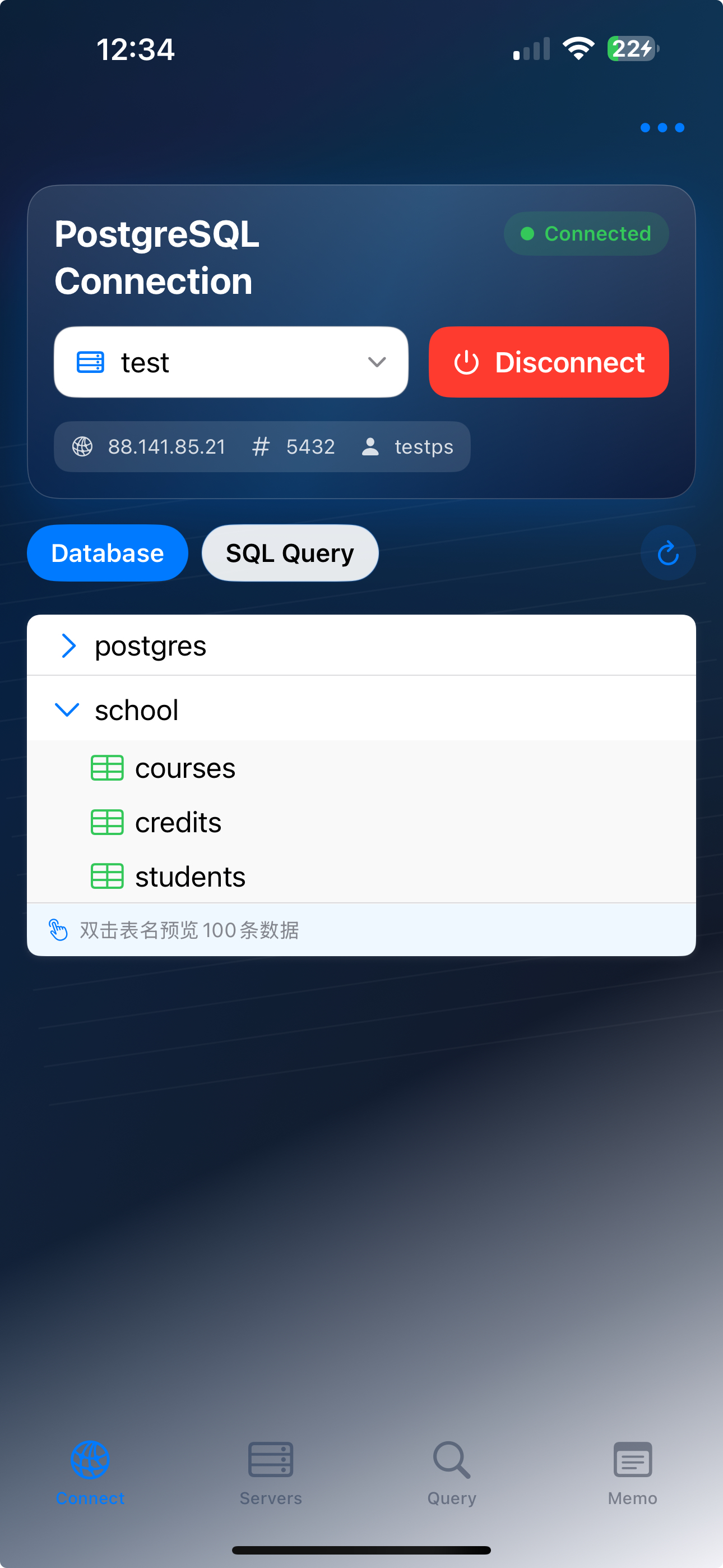Tap the red Disconnect button
The image size is (723, 1568).
pos(548,362)
